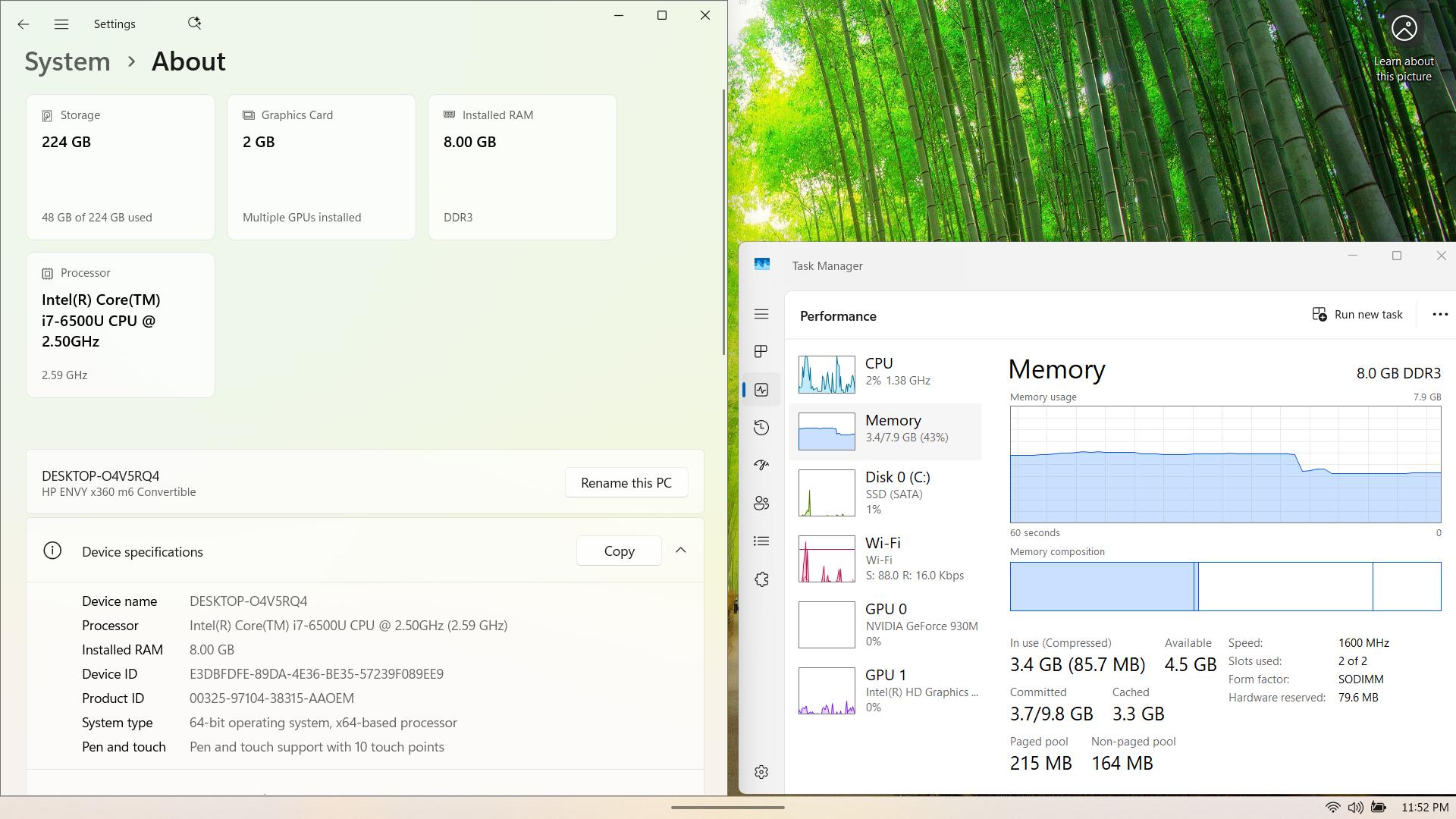The height and width of the screenshot is (819, 1456).
Task: Click the Memory composition bar
Action: (x=1225, y=586)
